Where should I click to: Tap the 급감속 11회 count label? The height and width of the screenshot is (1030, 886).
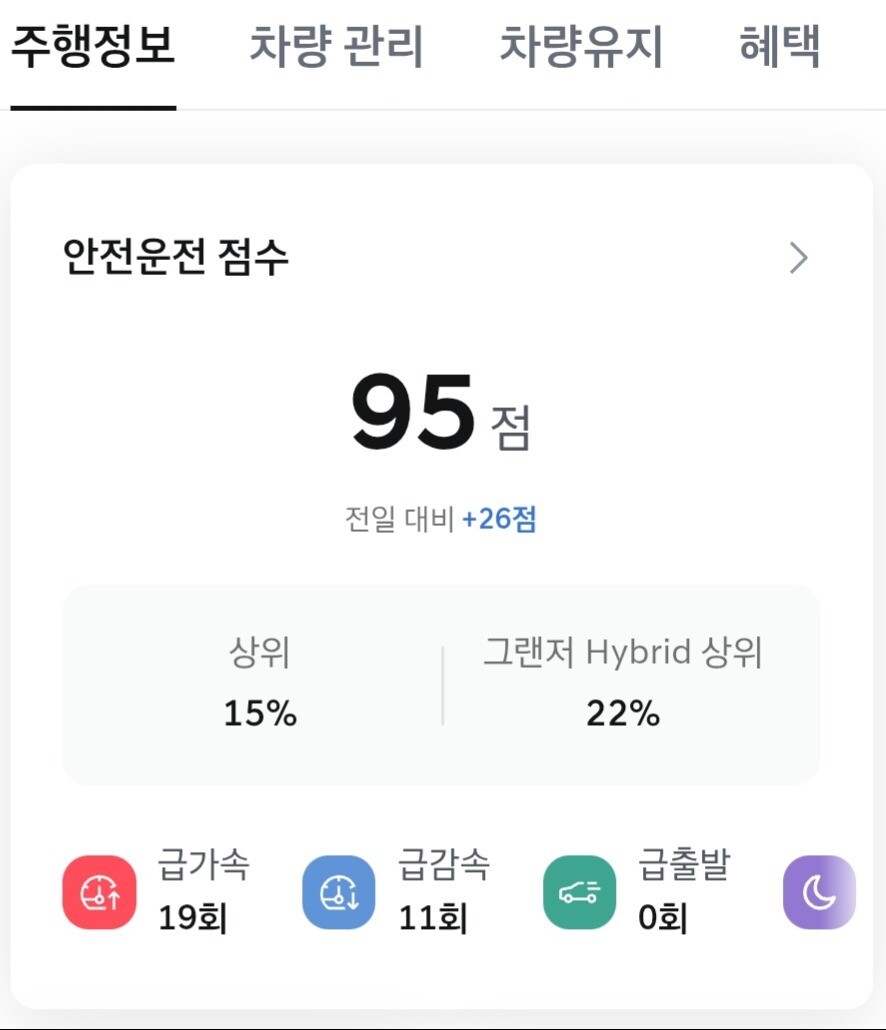tap(433, 917)
